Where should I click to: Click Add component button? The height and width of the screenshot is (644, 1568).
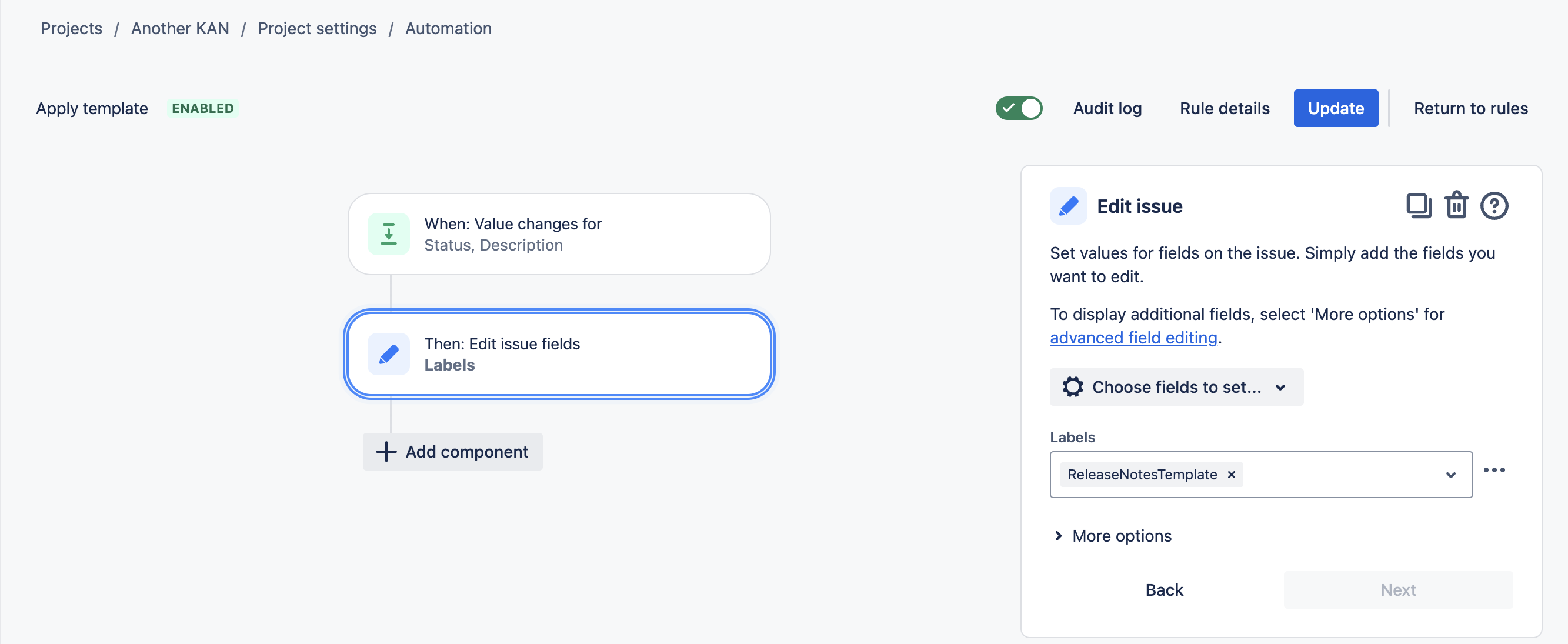click(x=452, y=452)
